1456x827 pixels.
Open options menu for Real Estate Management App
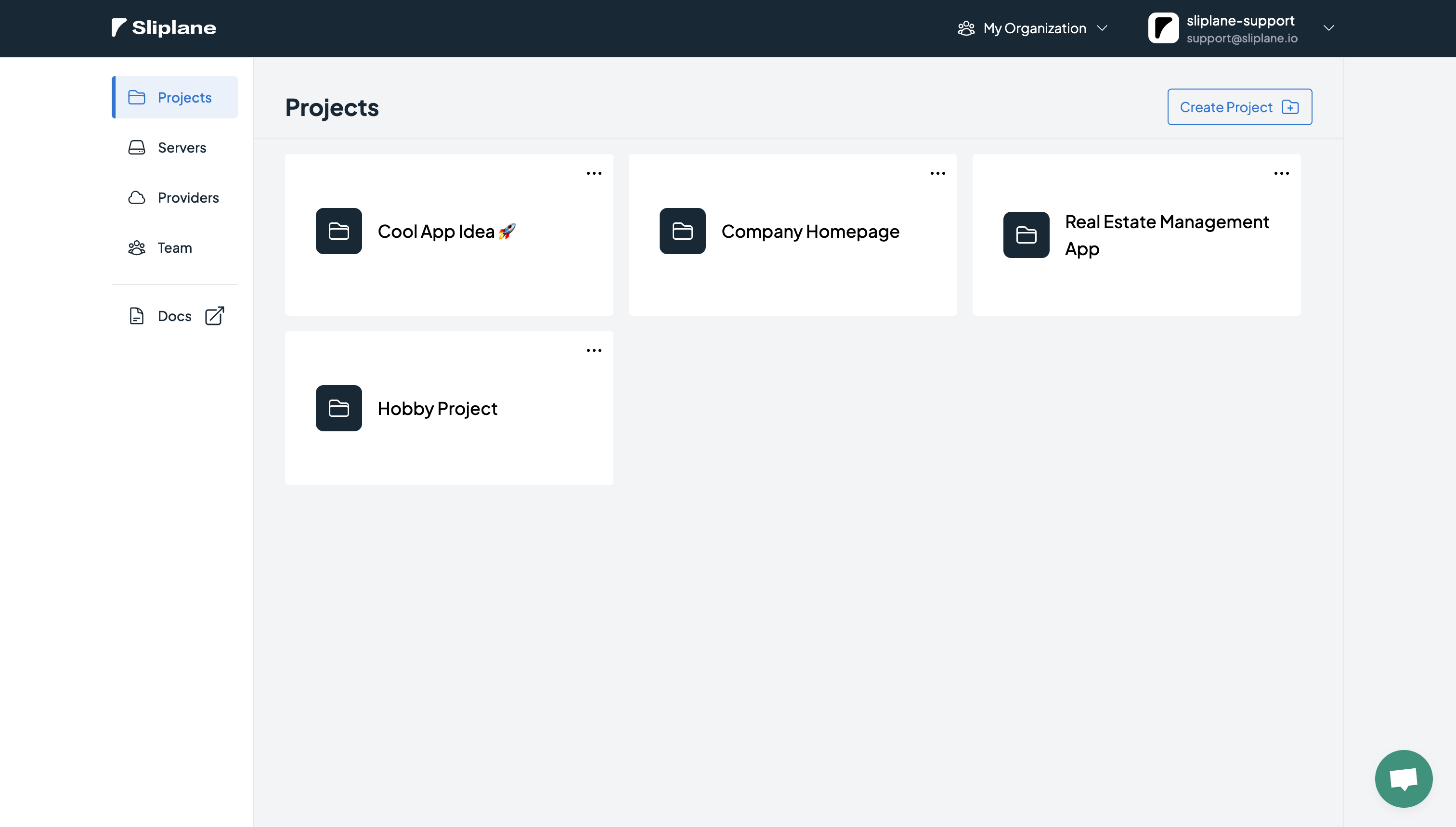(x=1281, y=173)
